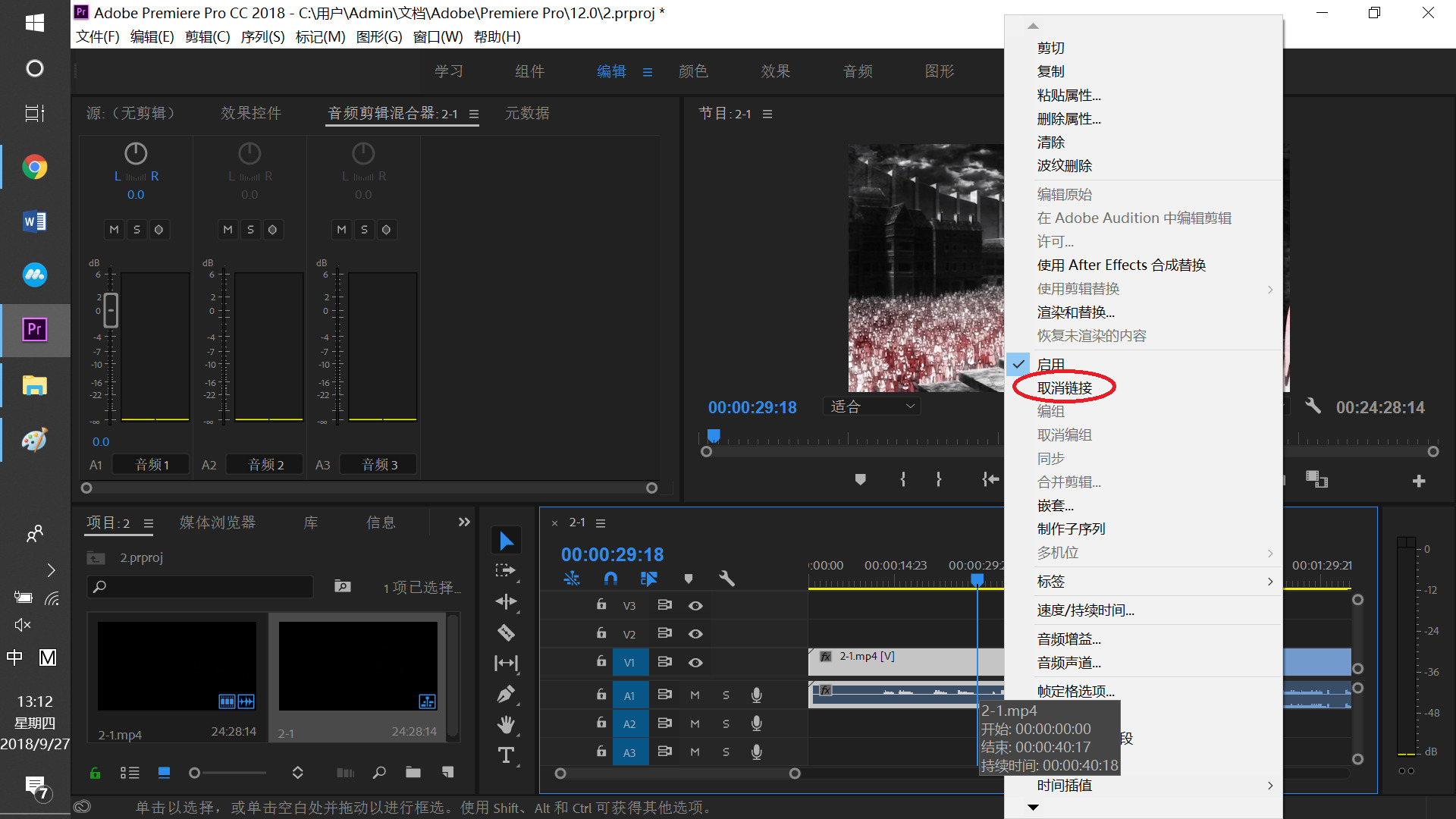The image size is (1456, 819).
Task: Toggle timeline snap magnet icon
Action: 610,579
